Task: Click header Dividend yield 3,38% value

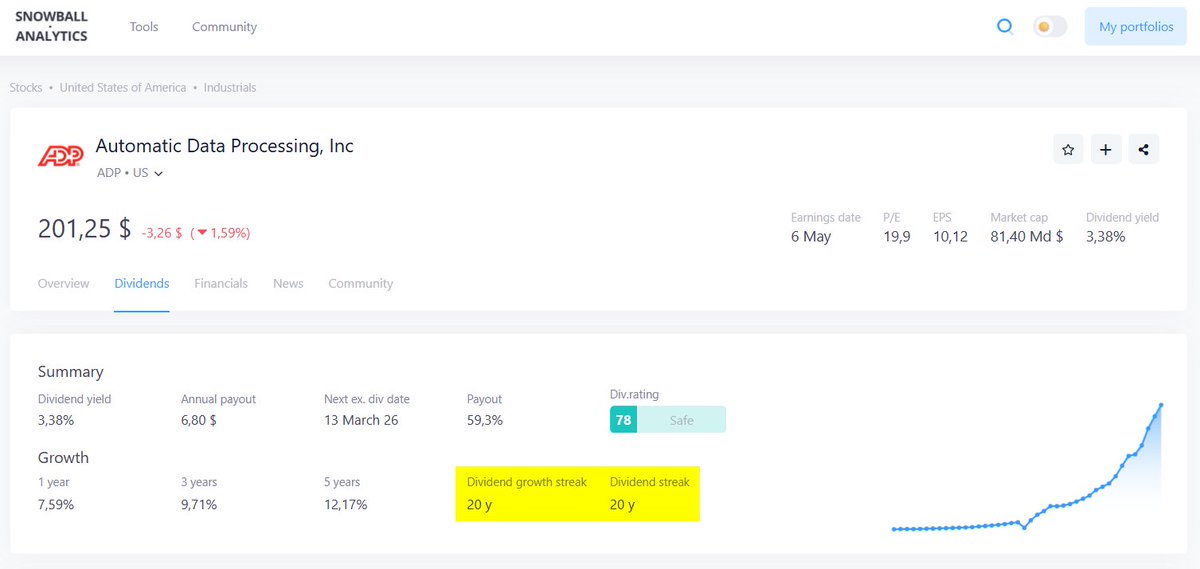Action: pyautogui.click(x=1106, y=237)
